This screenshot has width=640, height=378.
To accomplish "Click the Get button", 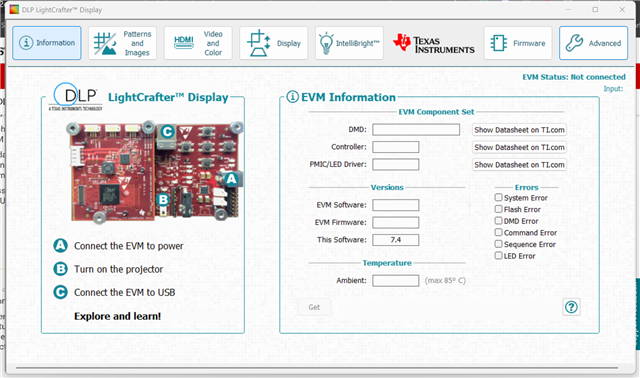I will pos(314,307).
